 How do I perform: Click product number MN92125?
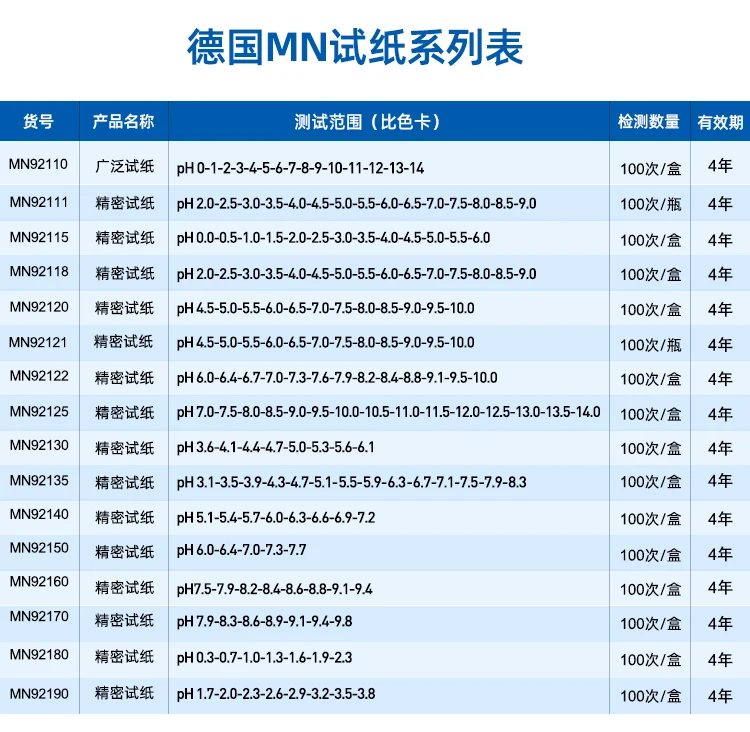coord(39,411)
